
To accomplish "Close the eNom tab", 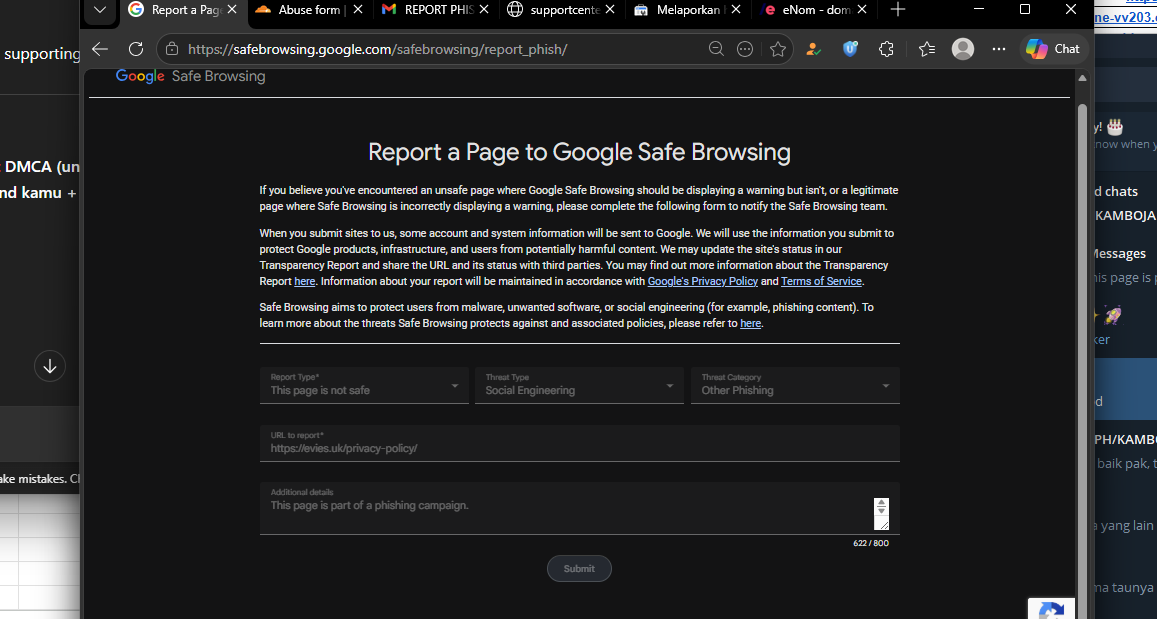I will pyautogui.click(x=863, y=10).
